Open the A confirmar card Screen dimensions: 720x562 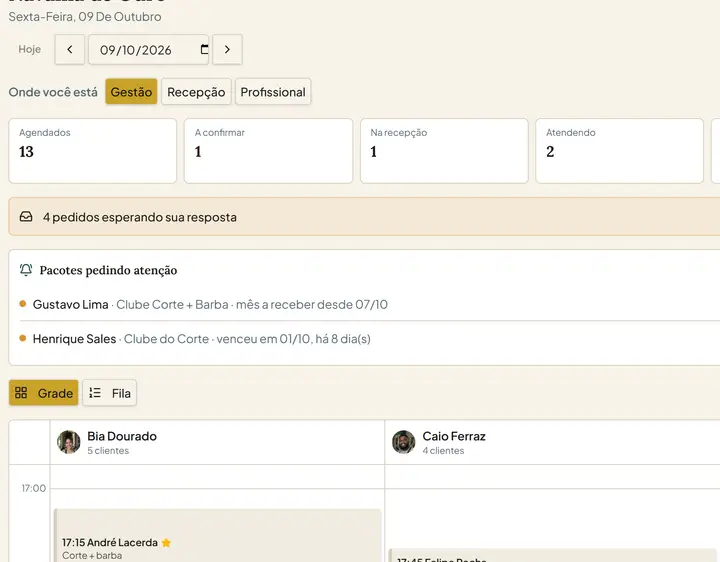click(269, 151)
